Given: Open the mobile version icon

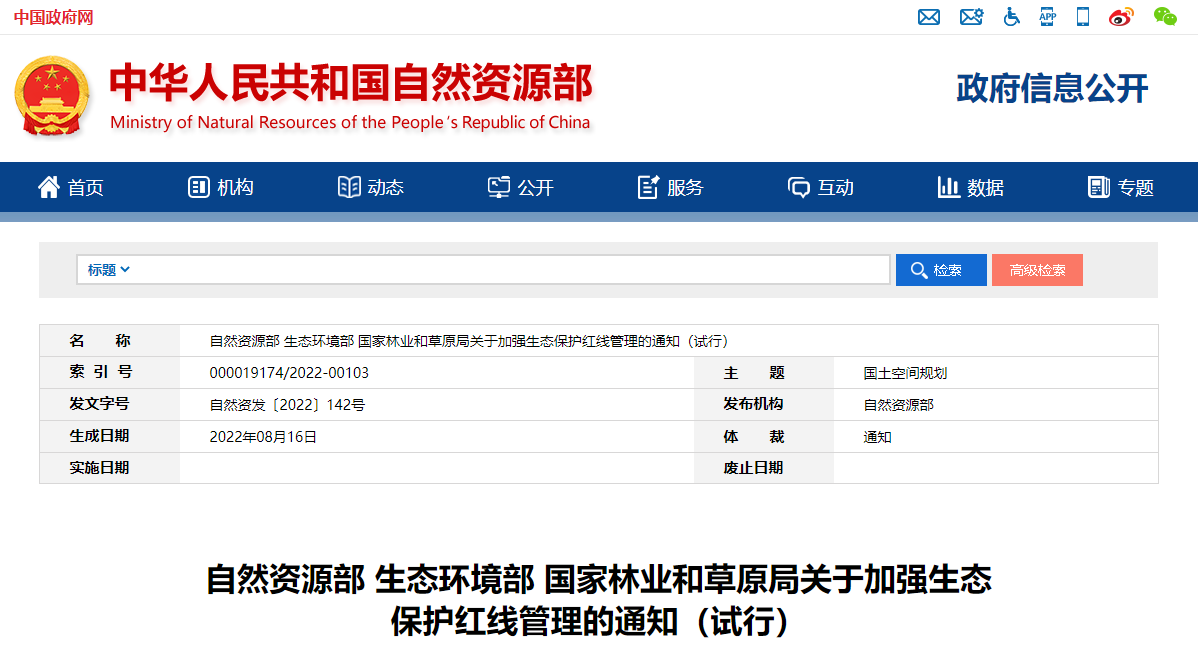Looking at the screenshot, I should point(1082,17).
